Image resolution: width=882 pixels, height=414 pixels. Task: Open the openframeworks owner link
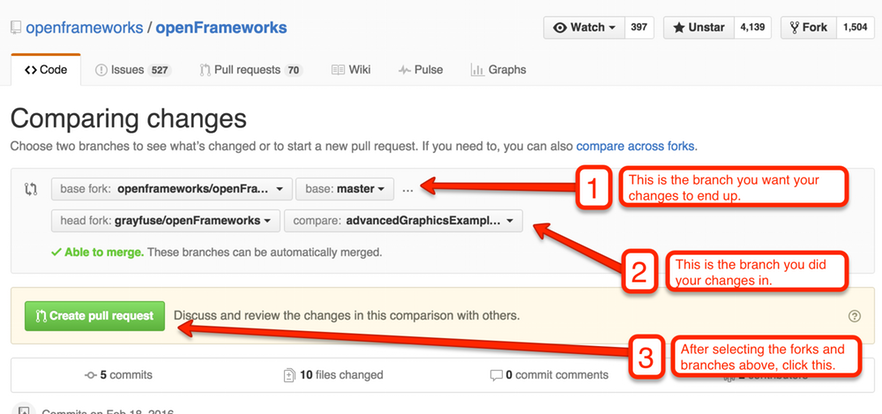click(84, 28)
